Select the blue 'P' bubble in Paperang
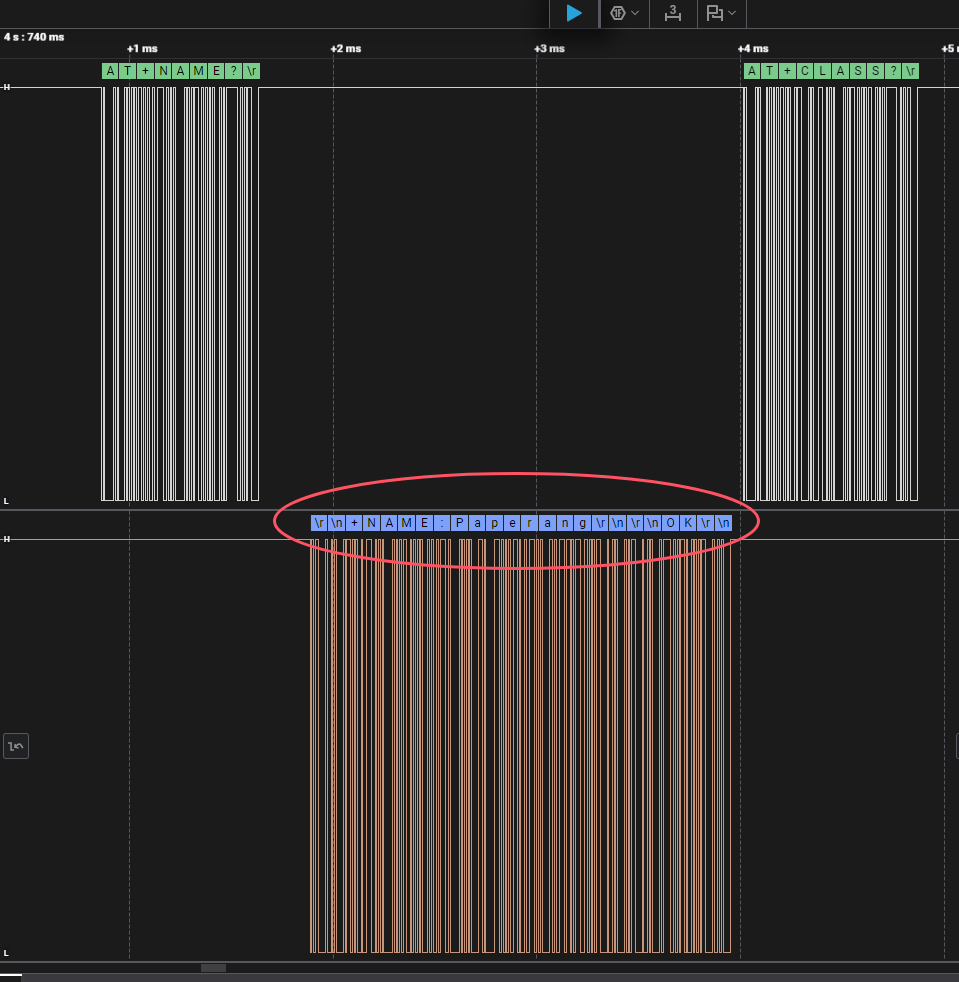The width and height of the screenshot is (959, 982). [x=459, y=523]
